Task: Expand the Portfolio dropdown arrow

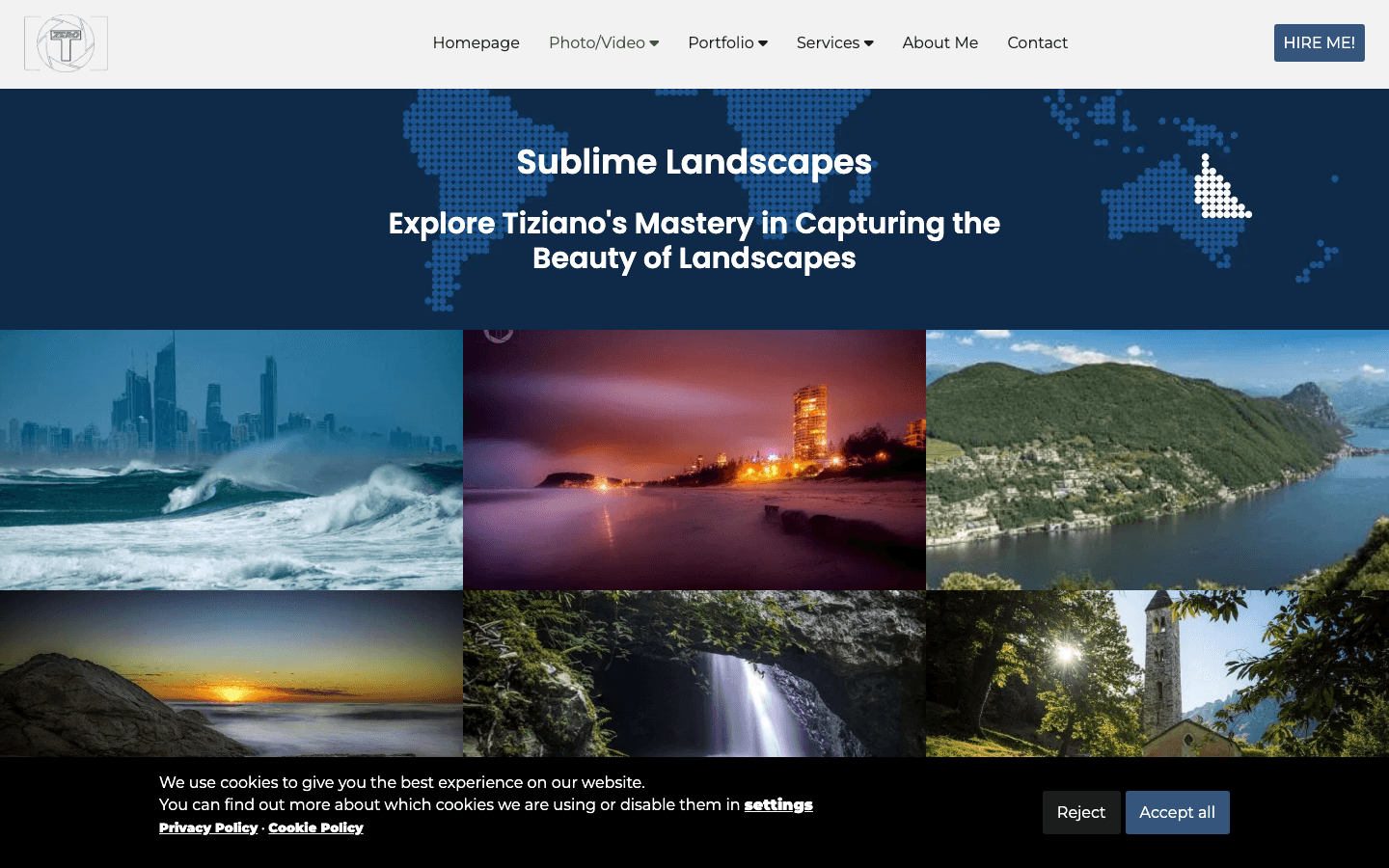Action: point(763,43)
